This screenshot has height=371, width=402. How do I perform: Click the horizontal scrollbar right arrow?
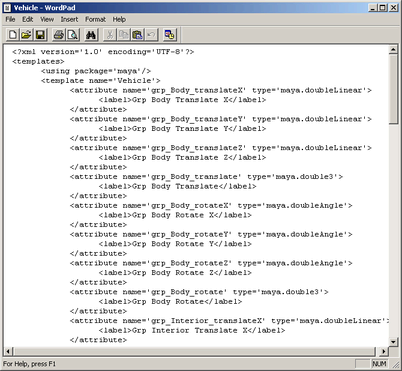click(x=384, y=351)
